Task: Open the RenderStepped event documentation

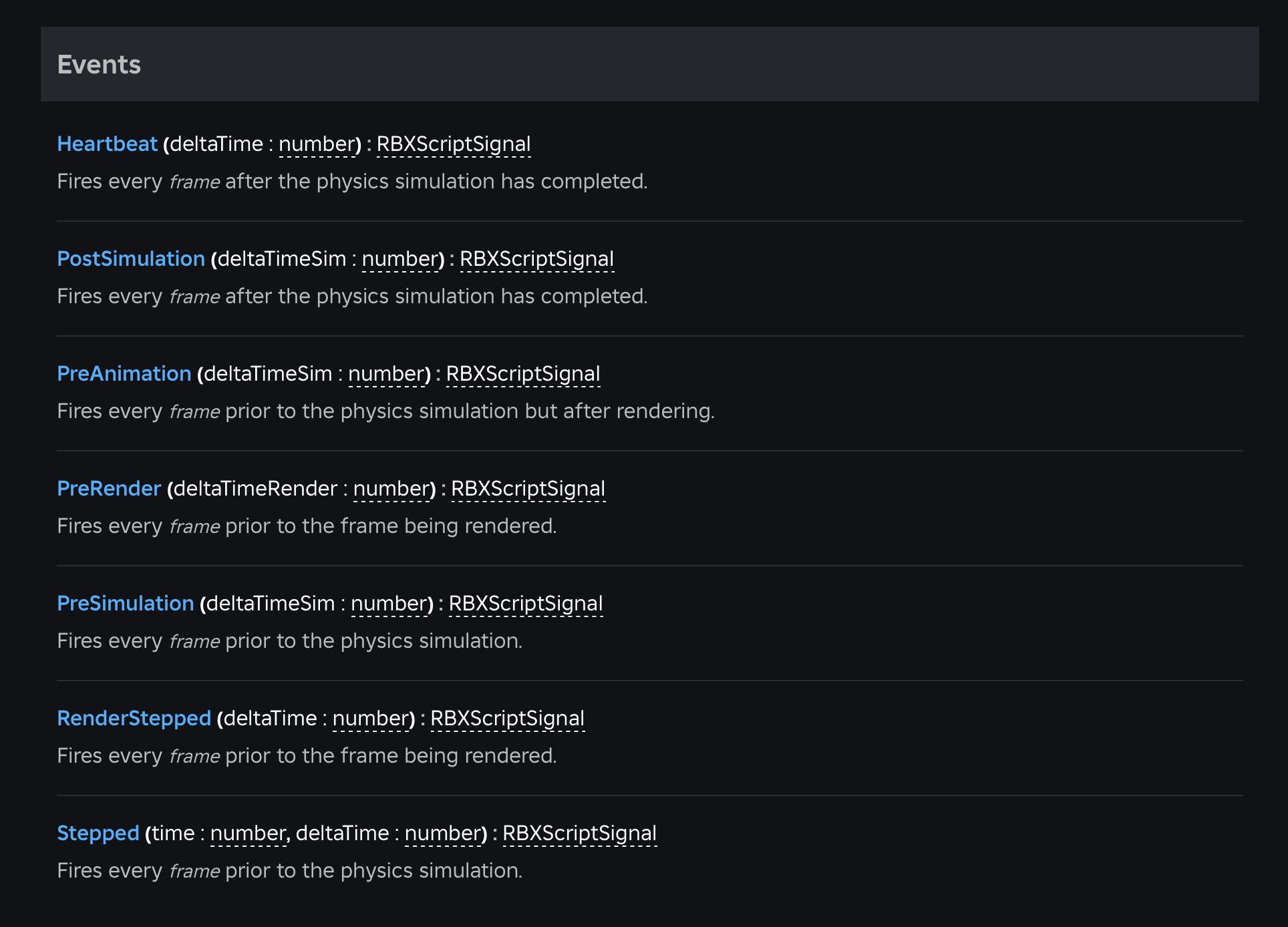Action: [x=134, y=719]
